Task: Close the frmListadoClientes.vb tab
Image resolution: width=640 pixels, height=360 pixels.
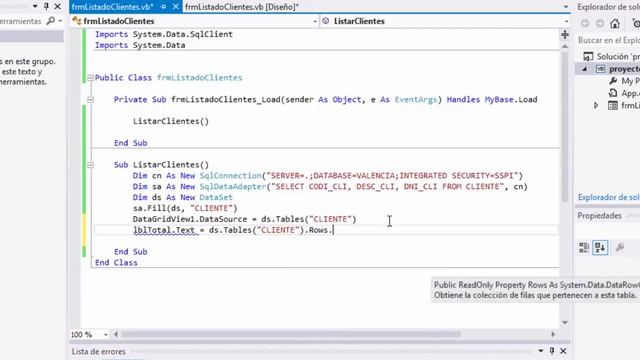Action: tap(176, 7)
